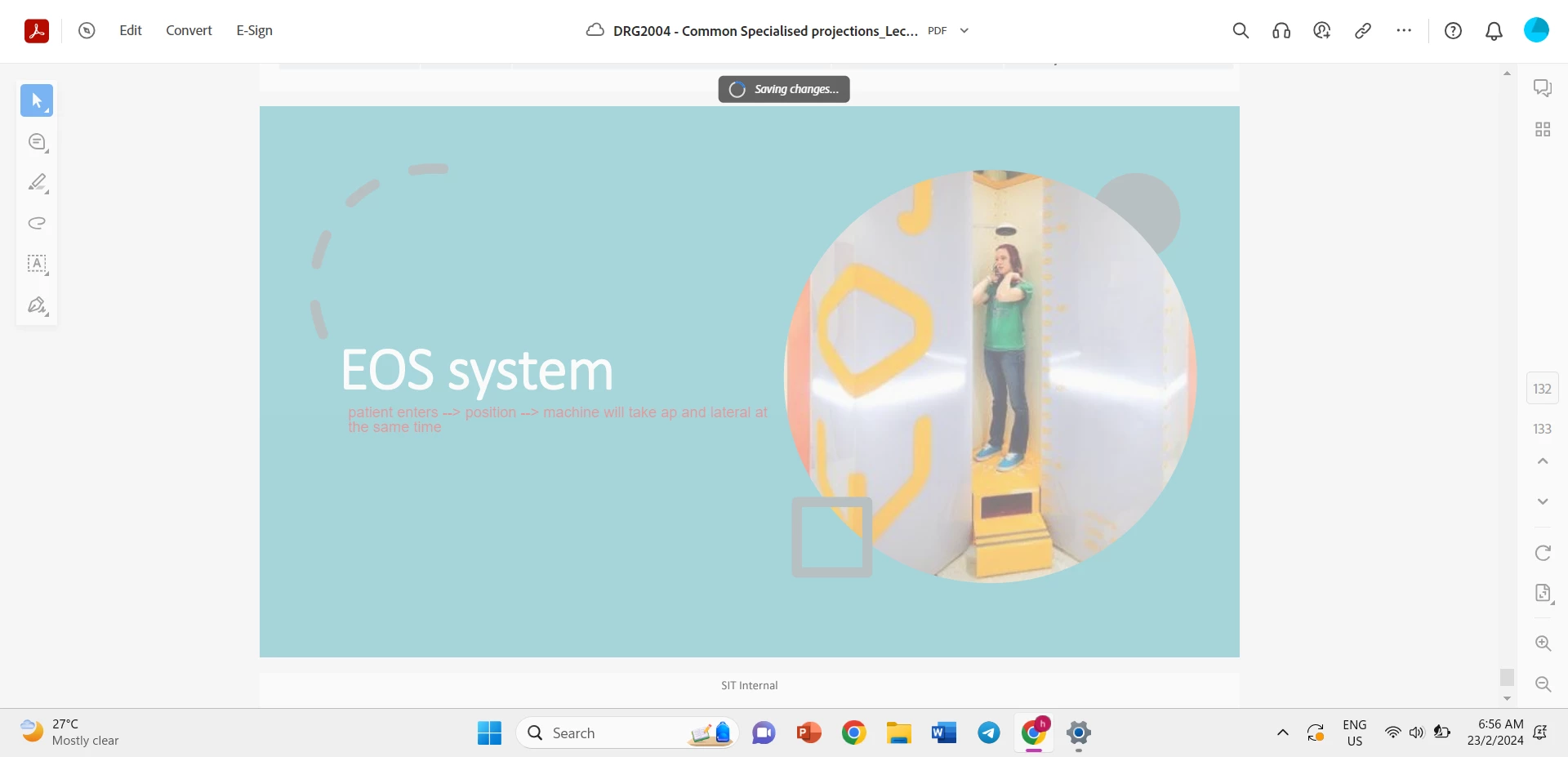Select the add comment tool
Screen dimensions: 1568x757
[37, 142]
